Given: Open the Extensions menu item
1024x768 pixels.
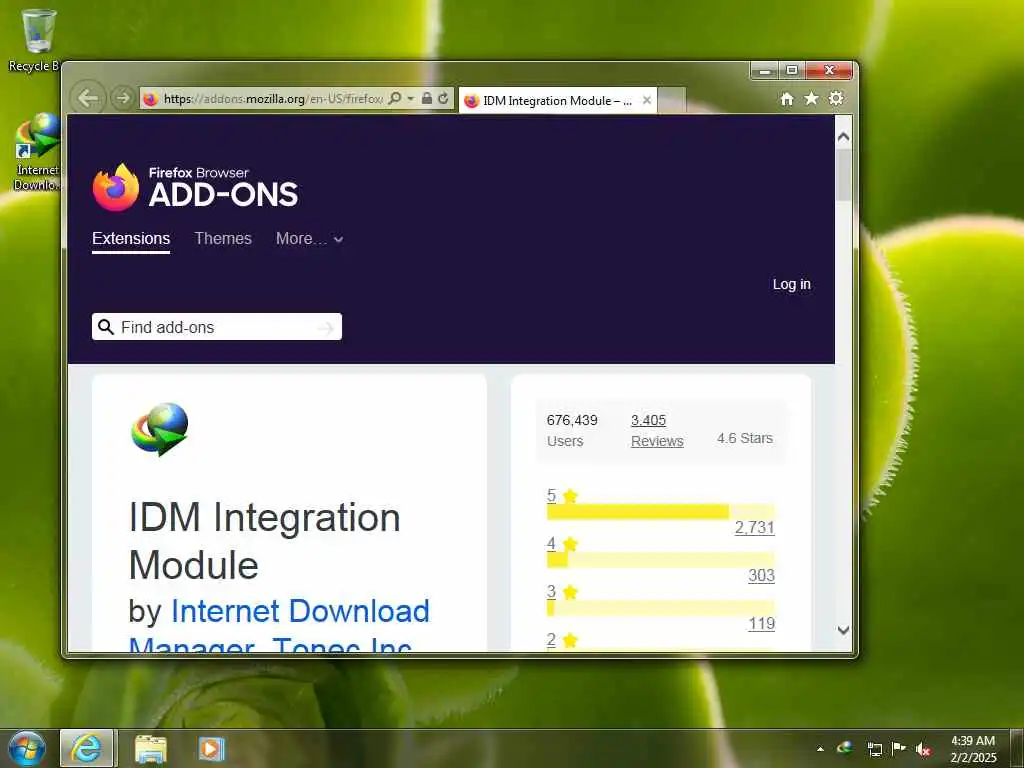Looking at the screenshot, I should pyautogui.click(x=131, y=238).
